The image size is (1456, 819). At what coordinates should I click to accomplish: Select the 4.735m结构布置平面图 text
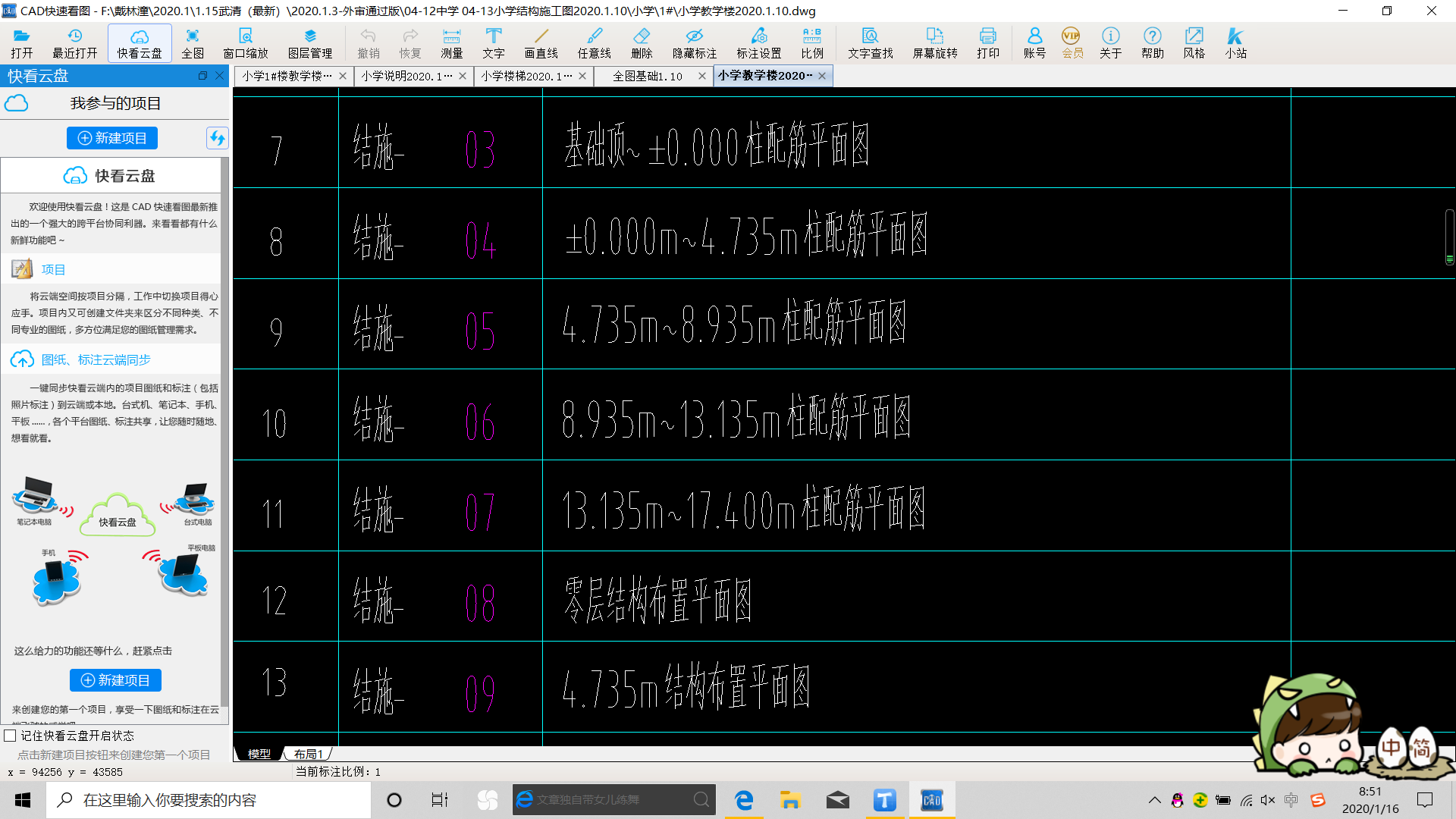686,687
